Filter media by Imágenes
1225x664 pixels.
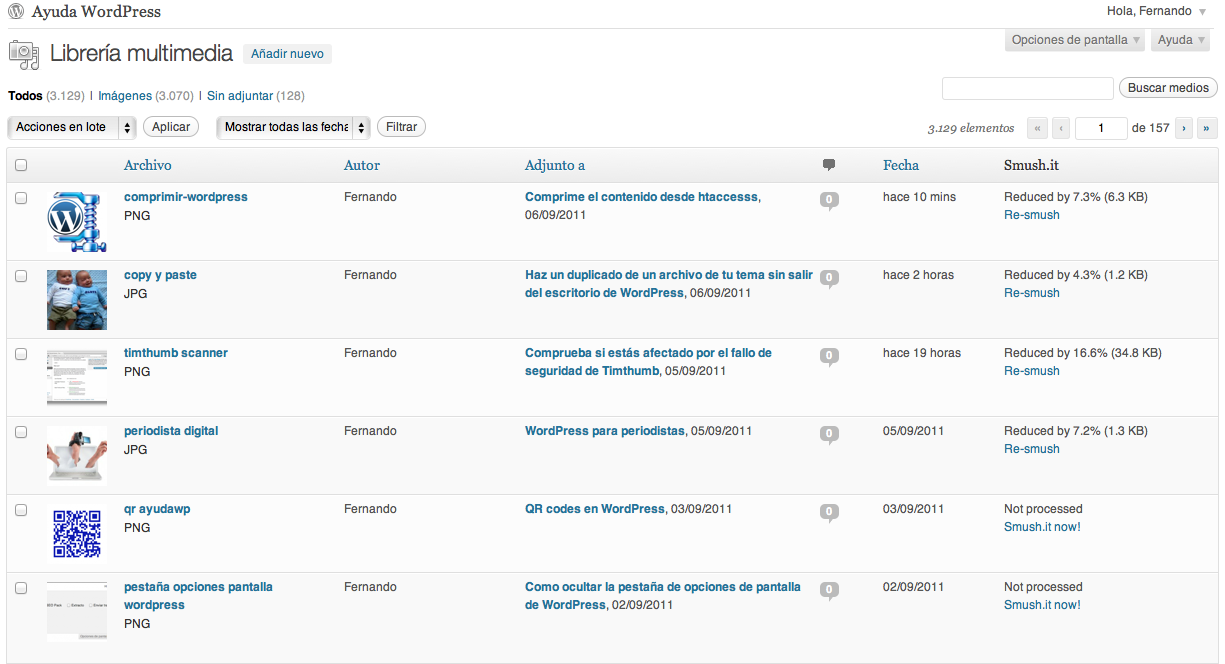pyautogui.click(x=125, y=96)
